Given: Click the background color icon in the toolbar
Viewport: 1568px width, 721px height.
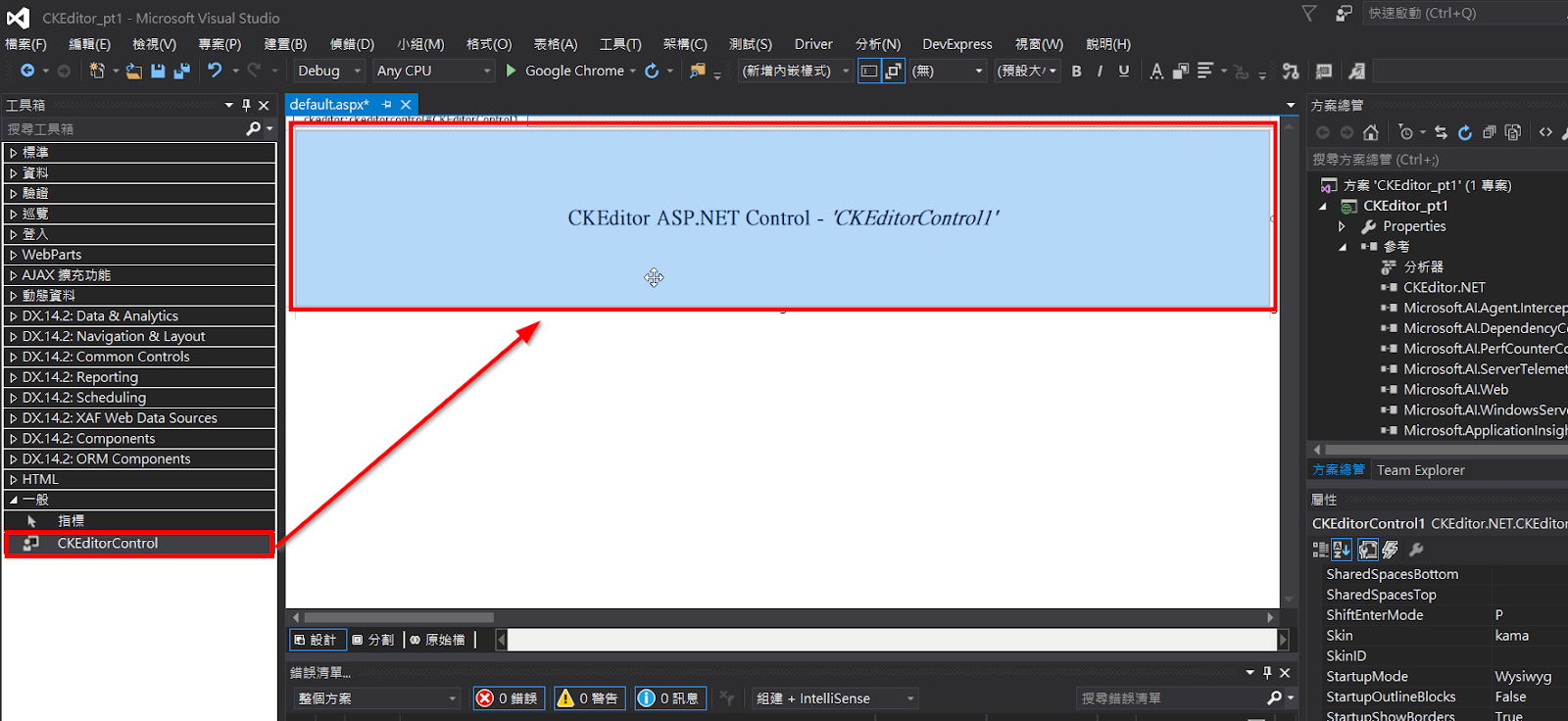Looking at the screenshot, I should click(1181, 71).
